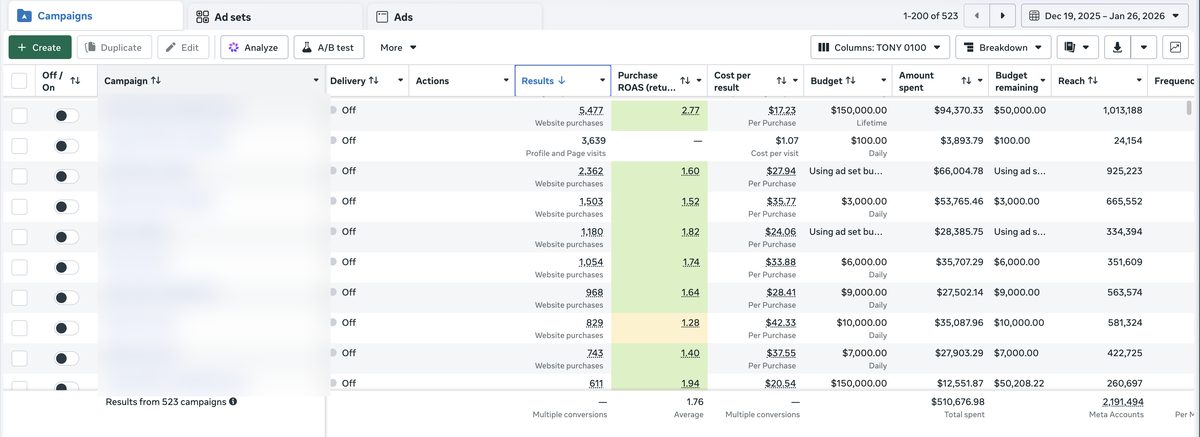Screen dimensions: 1200x437
Task: Click the export download icon
Action: pyautogui.click(x=1118, y=47)
